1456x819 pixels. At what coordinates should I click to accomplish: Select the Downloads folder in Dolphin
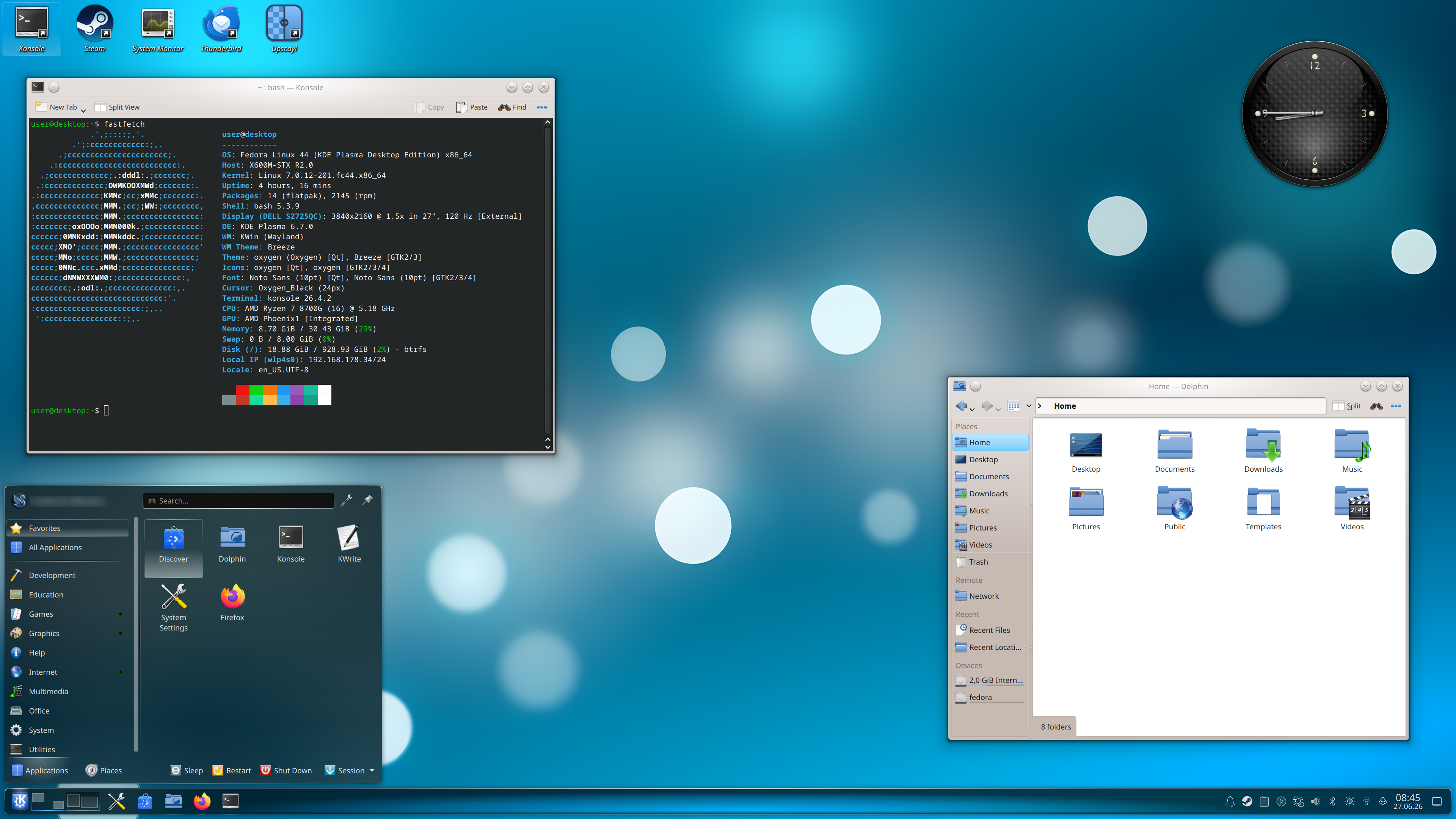coord(1263,450)
